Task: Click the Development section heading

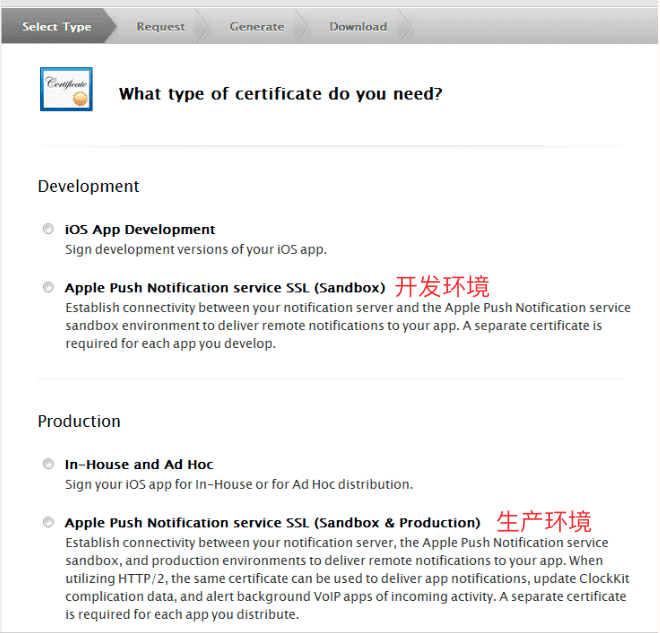Action: (88, 186)
